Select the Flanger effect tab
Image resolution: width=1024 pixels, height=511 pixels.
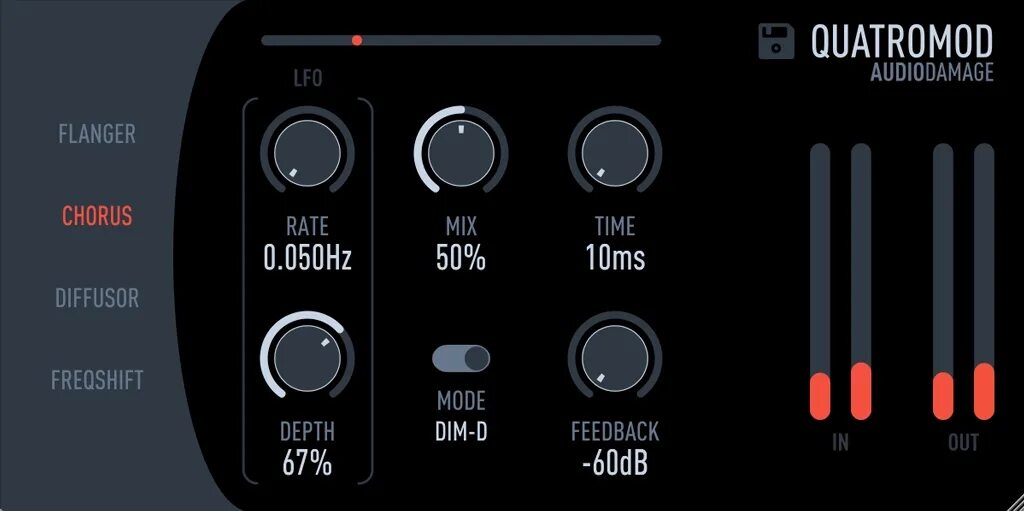pos(97,134)
